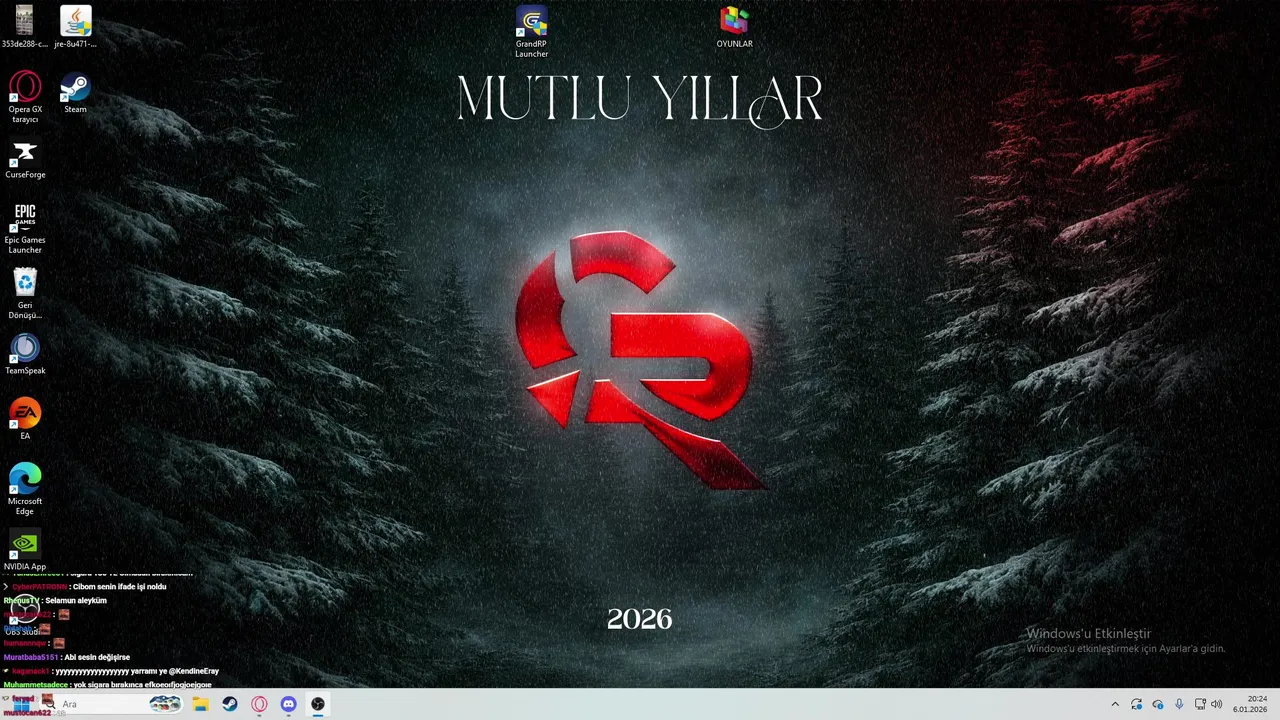Click the microphone tray icon

[1179, 704]
